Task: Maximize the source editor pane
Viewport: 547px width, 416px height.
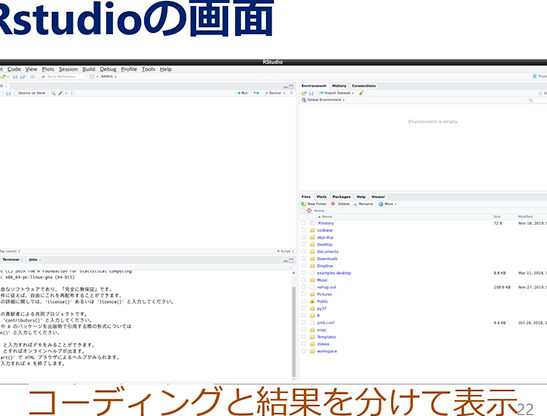Action: coord(292,86)
